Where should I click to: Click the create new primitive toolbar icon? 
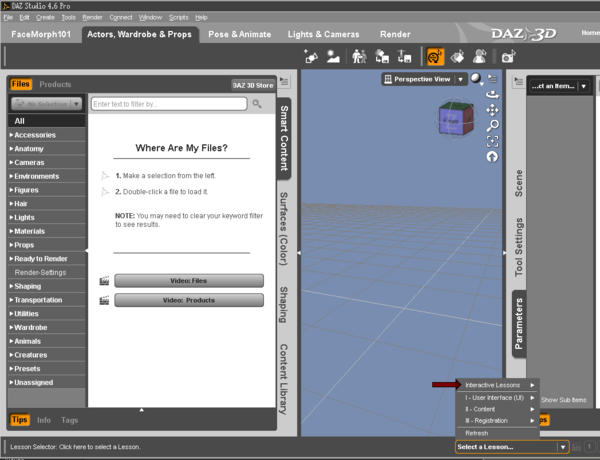310,57
